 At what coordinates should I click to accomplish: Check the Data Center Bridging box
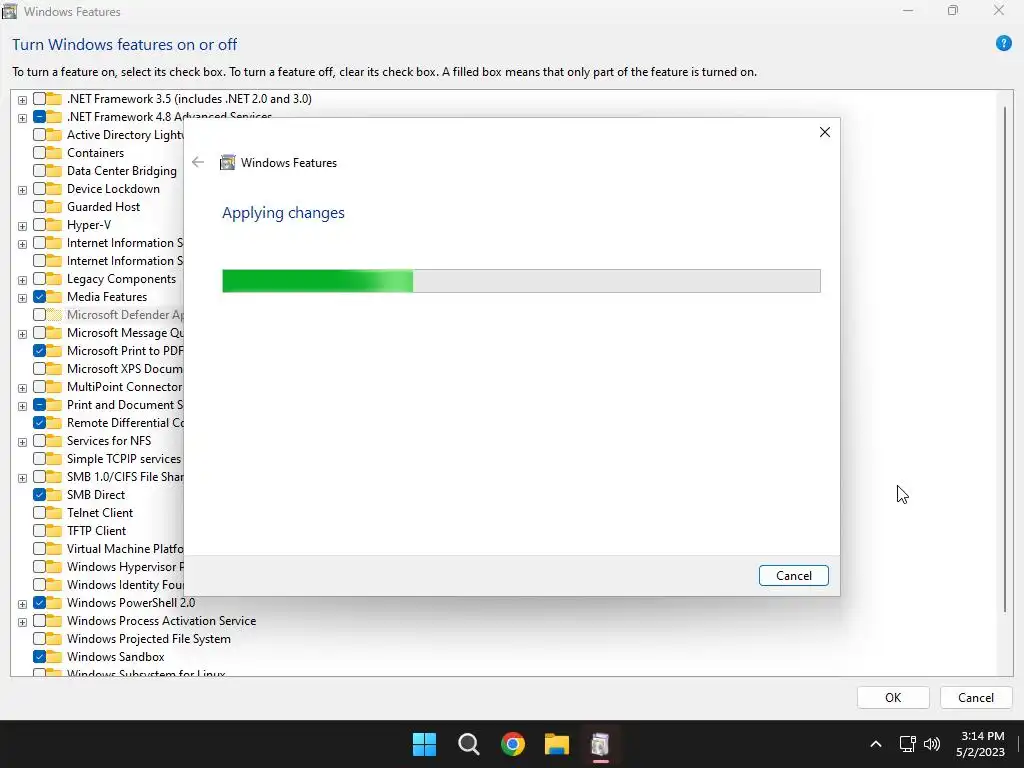click(x=39, y=171)
